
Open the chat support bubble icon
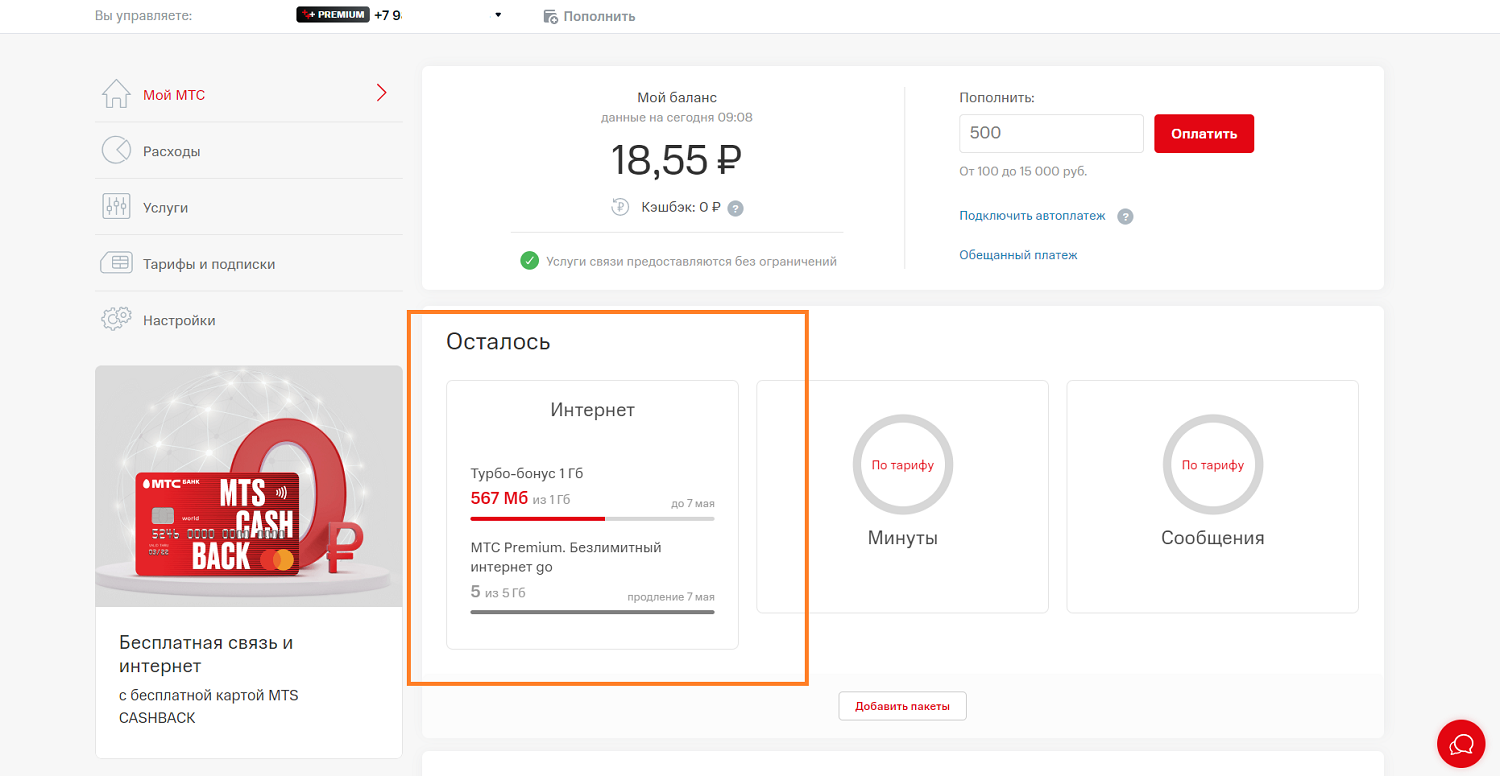[1462, 743]
